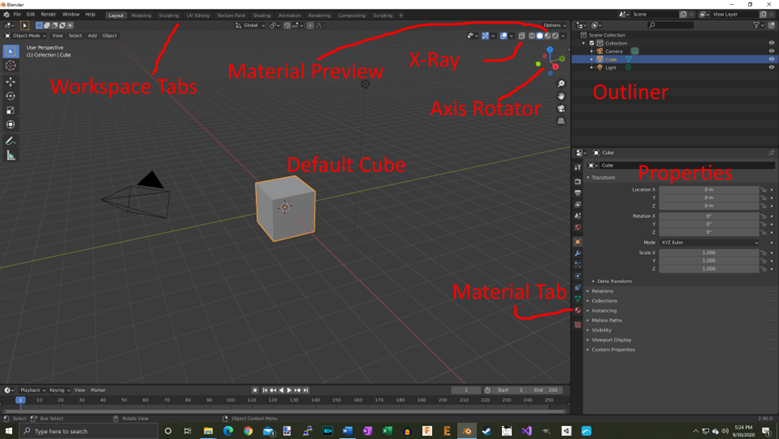
Task: Pick the Annotate pencil tool
Action: (x=11, y=141)
